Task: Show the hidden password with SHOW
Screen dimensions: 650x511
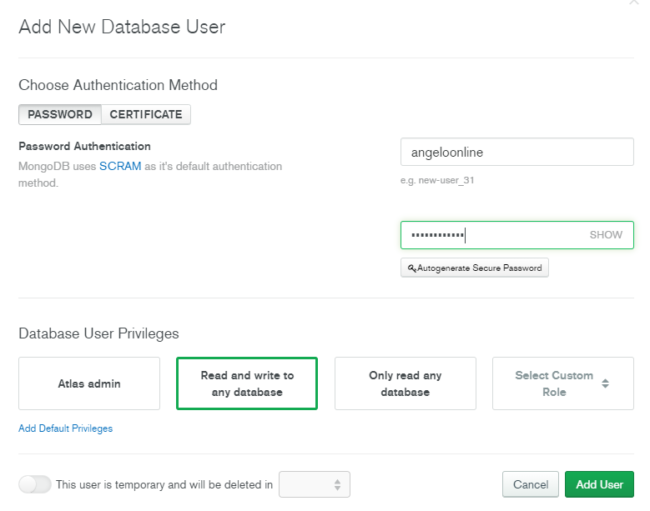Action: point(606,235)
